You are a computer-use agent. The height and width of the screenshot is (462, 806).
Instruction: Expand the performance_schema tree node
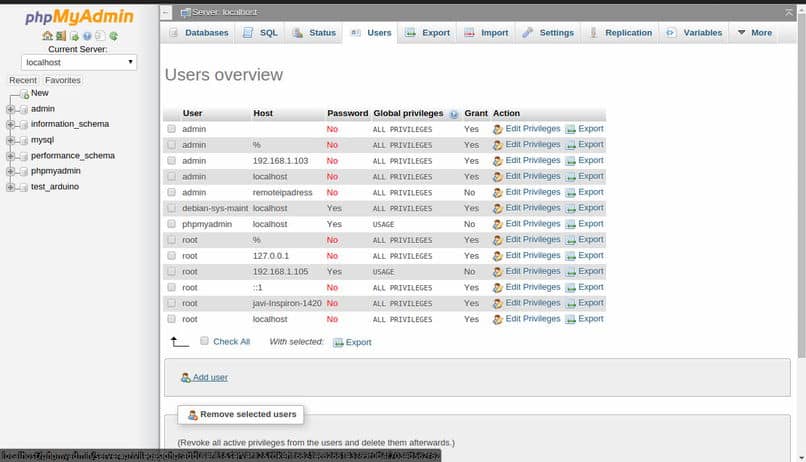(10, 156)
